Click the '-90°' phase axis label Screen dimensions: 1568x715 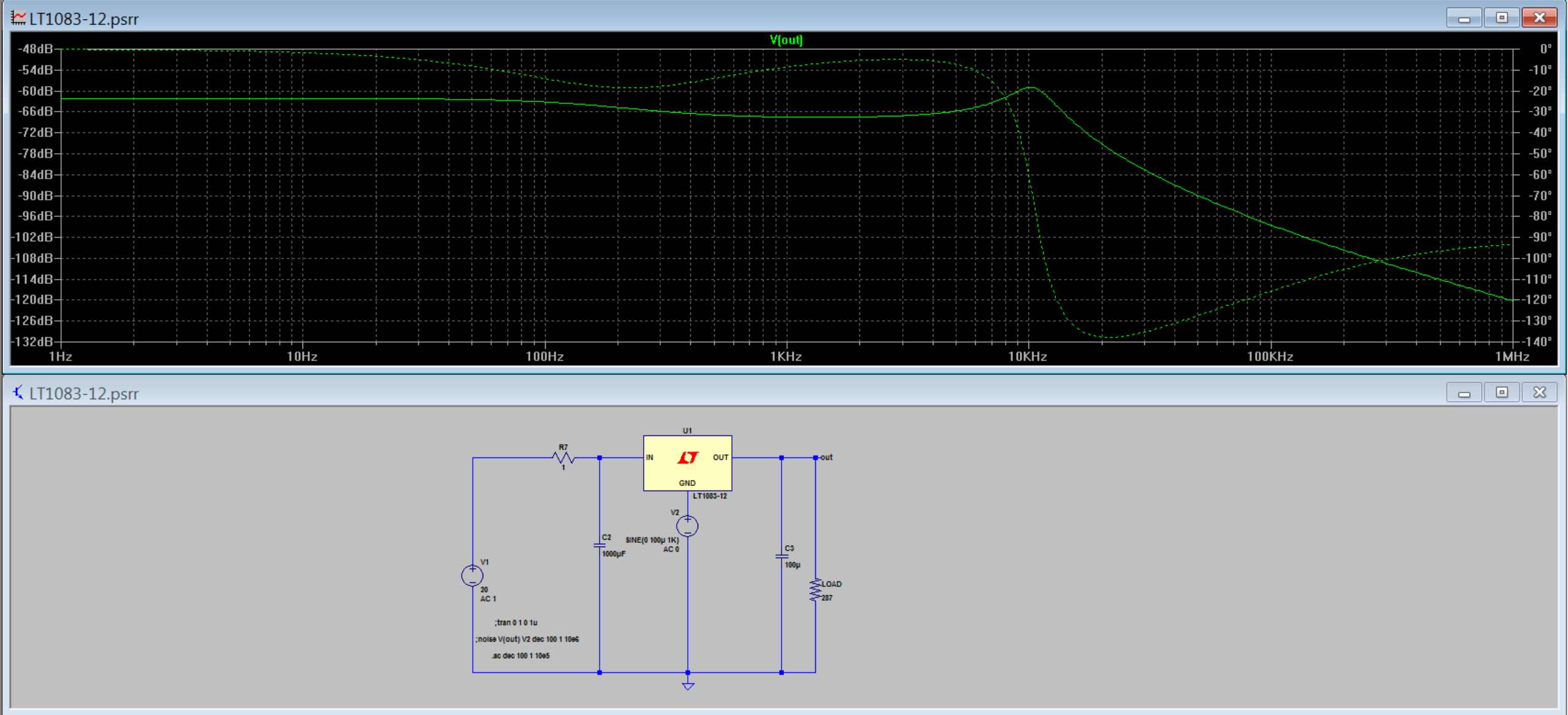coord(1540,237)
